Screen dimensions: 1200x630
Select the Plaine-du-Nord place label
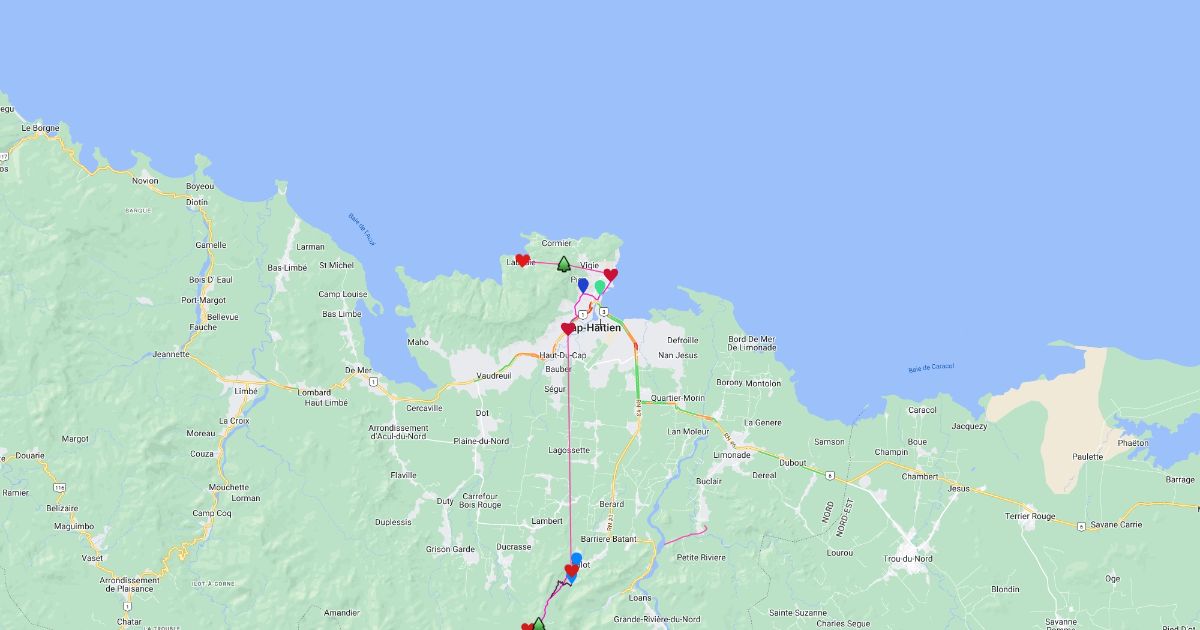coord(481,441)
